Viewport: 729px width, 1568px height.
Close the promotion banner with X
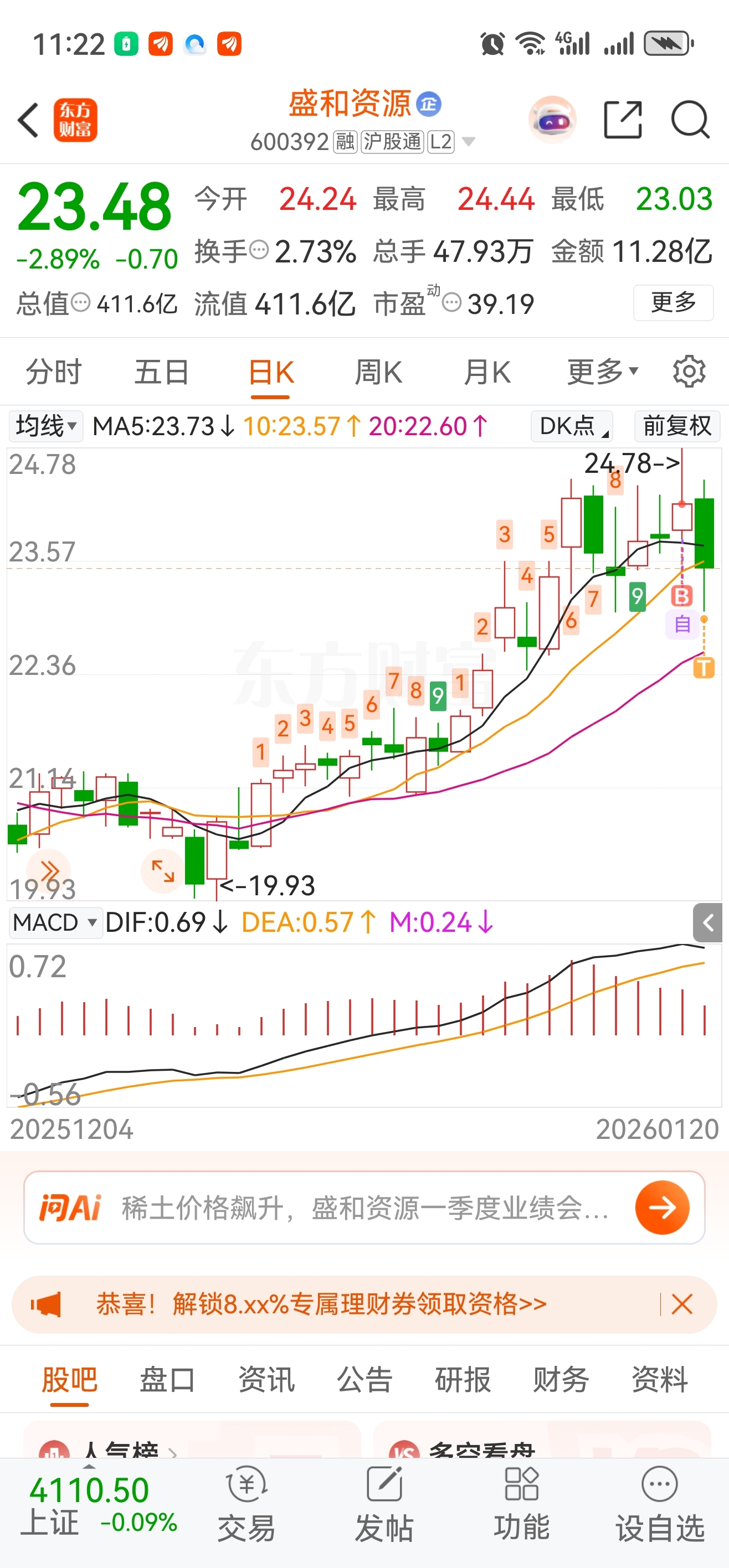(681, 1304)
